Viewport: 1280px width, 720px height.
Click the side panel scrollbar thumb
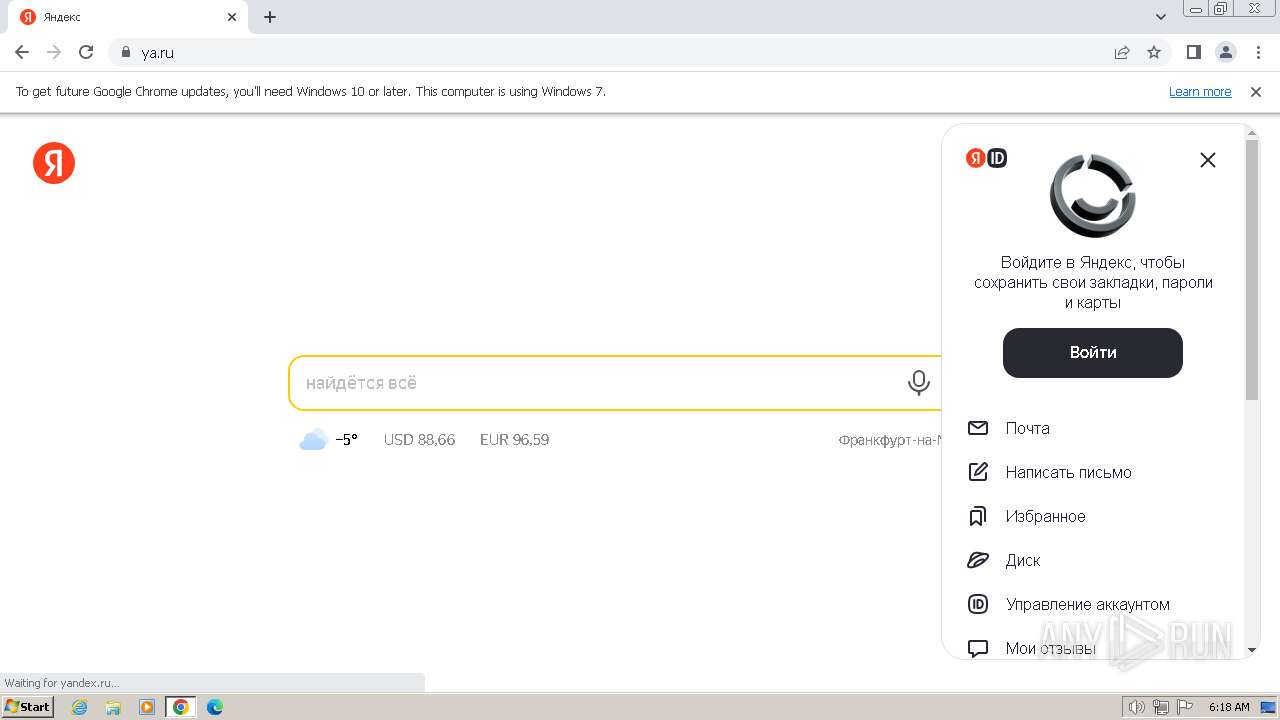pyautogui.click(x=1252, y=270)
